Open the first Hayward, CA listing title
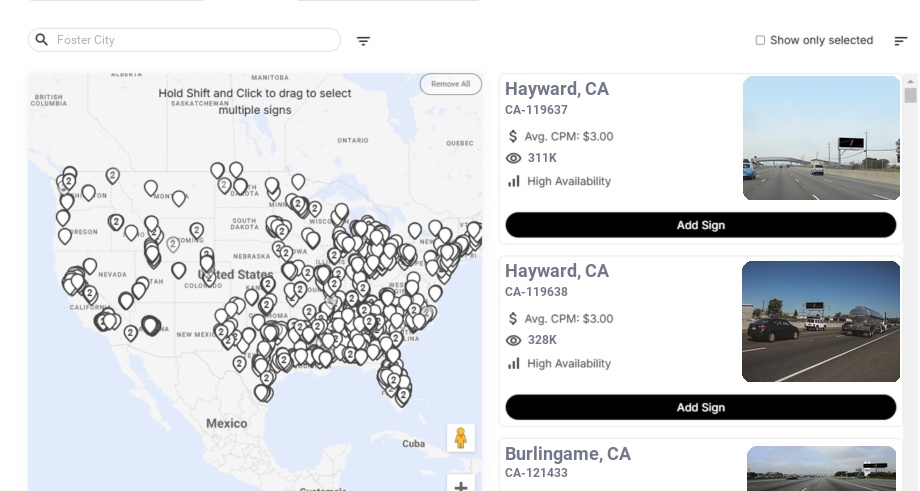920x491 pixels. [x=556, y=89]
